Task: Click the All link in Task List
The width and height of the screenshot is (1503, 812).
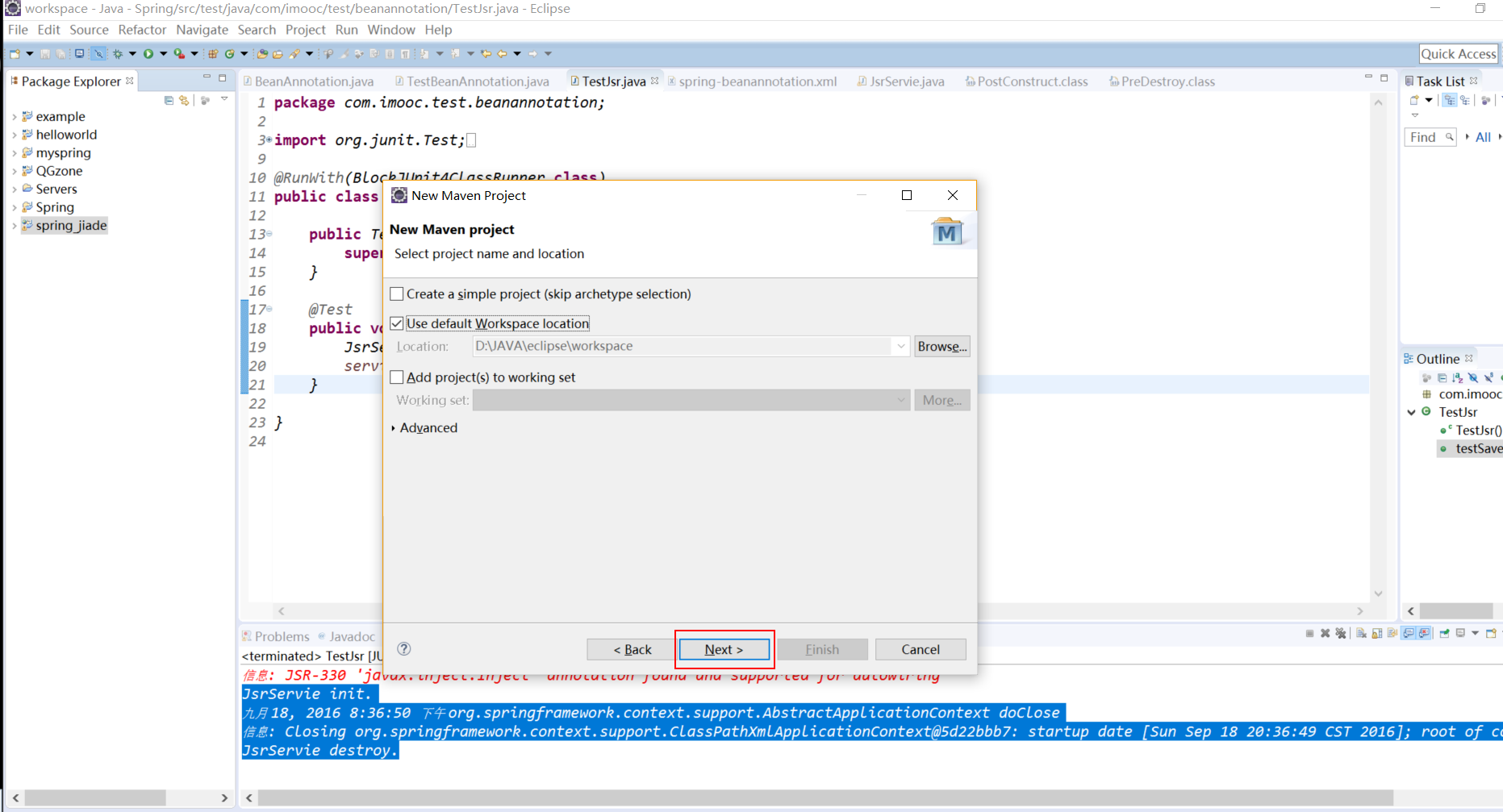Action: (x=1483, y=137)
